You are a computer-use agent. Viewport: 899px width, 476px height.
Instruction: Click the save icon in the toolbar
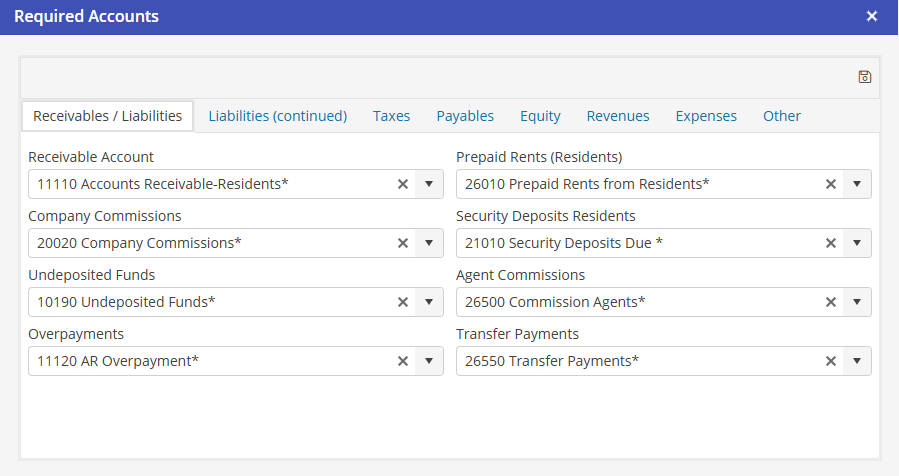(865, 77)
